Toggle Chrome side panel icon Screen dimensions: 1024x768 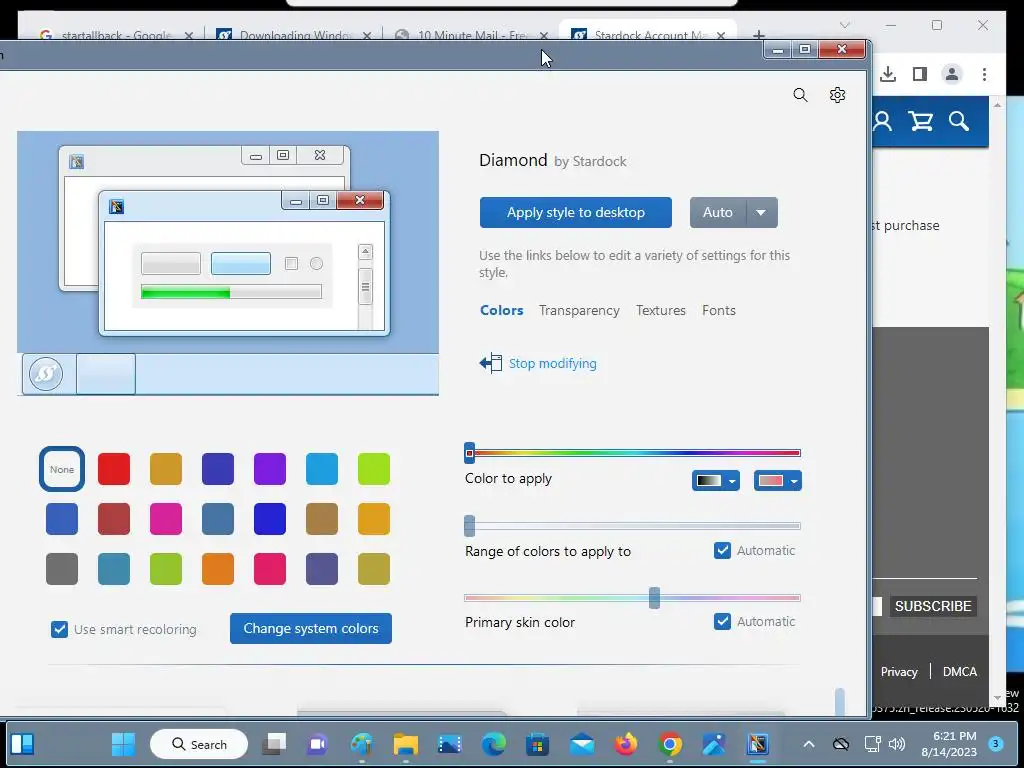920,74
